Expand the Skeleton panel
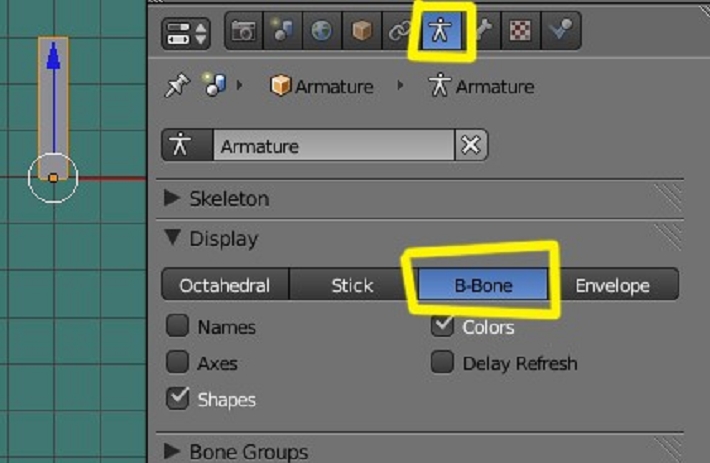Image resolution: width=710 pixels, height=463 pixels. (172, 199)
